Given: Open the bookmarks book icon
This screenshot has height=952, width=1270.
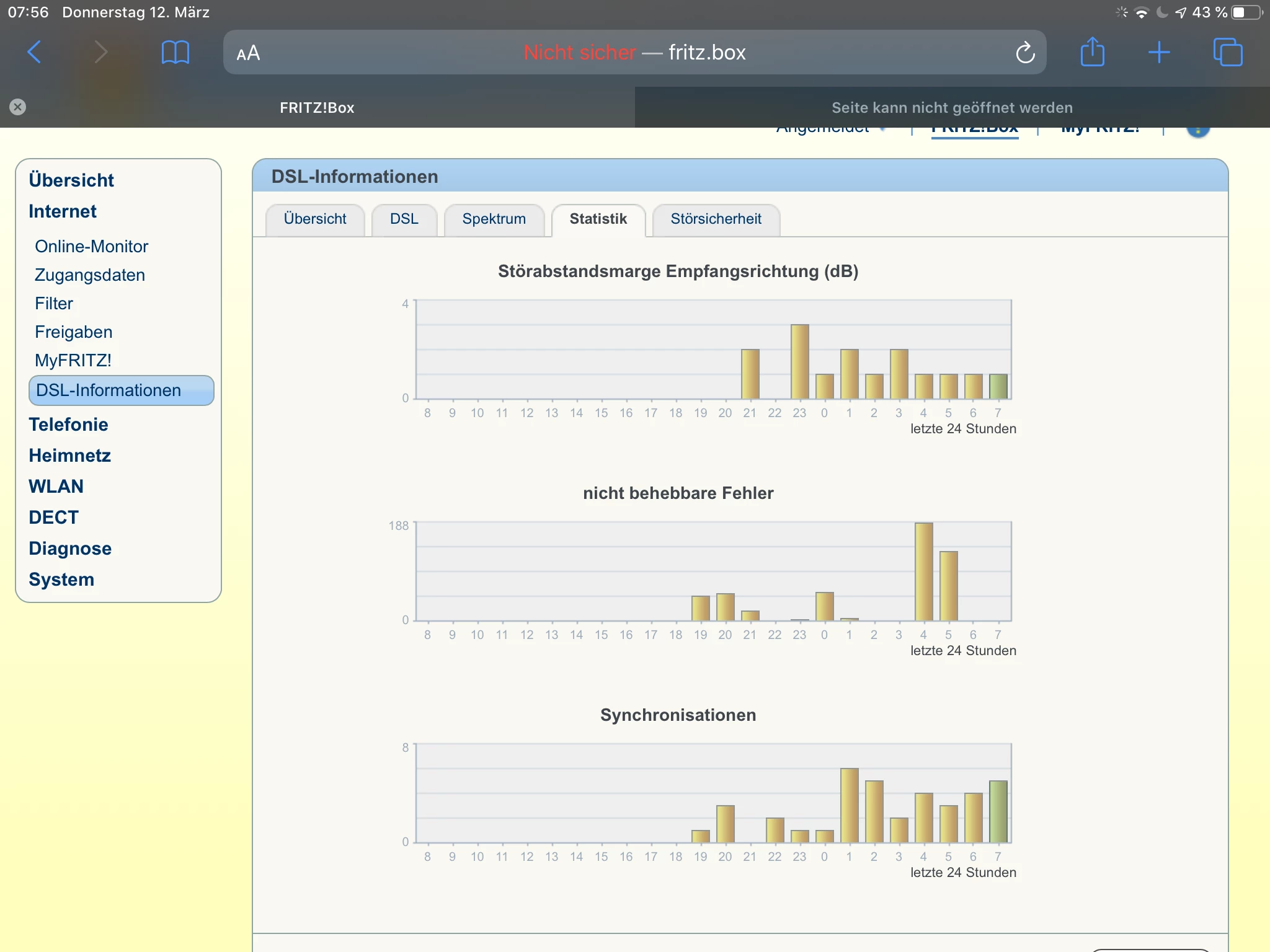Looking at the screenshot, I should pos(175,52).
